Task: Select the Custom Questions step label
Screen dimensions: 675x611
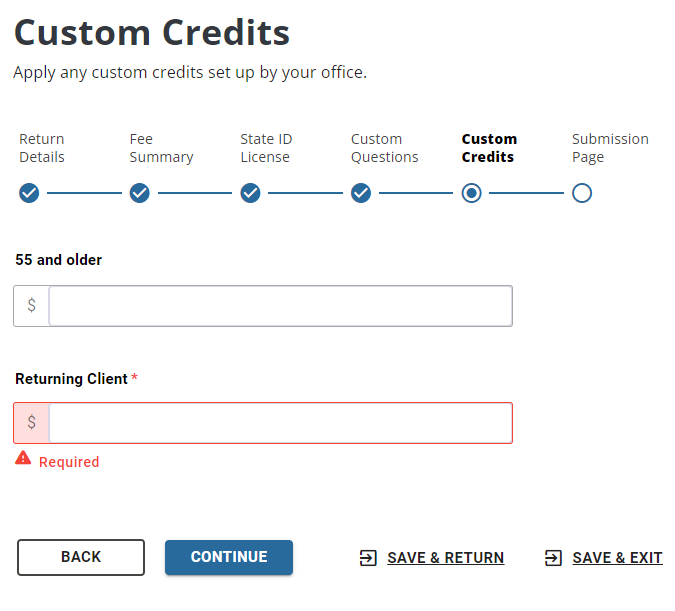Action: [384, 148]
